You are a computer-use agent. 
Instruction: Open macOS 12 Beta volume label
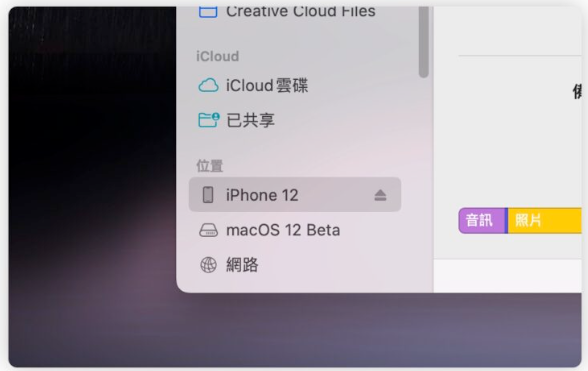coord(283,230)
